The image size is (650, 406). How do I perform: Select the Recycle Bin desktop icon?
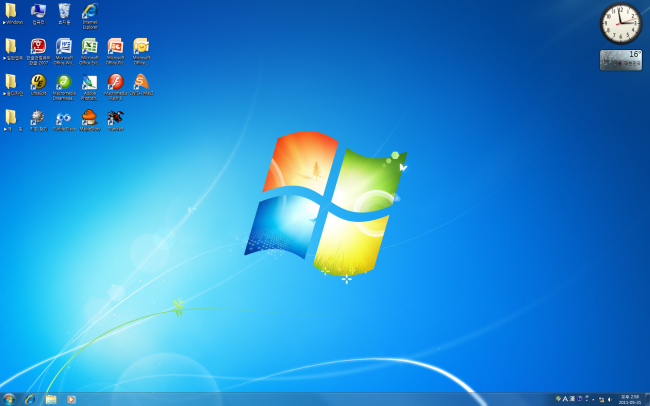click(64, 11)
